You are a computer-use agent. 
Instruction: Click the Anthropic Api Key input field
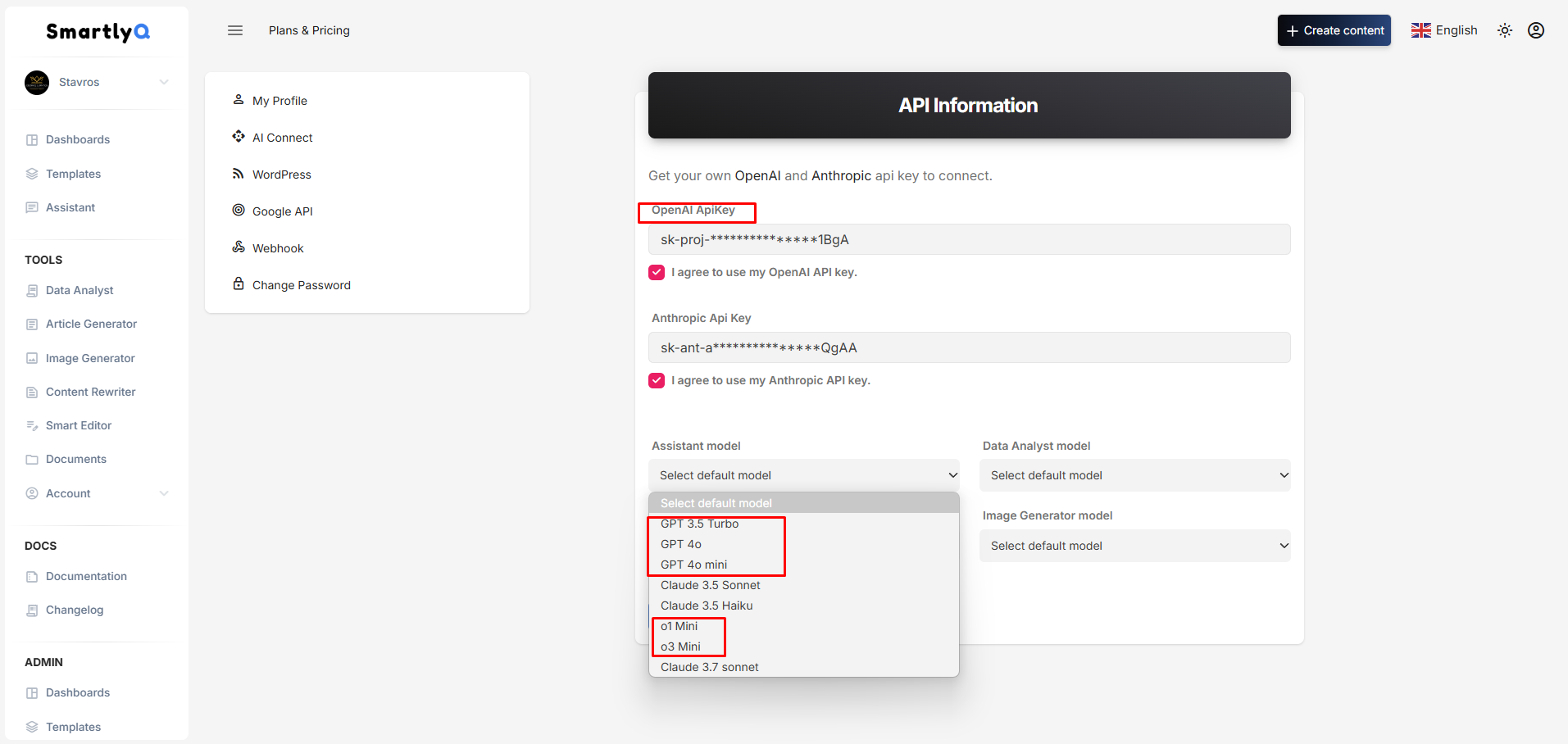pyautogui.click(x=970, y=347)
